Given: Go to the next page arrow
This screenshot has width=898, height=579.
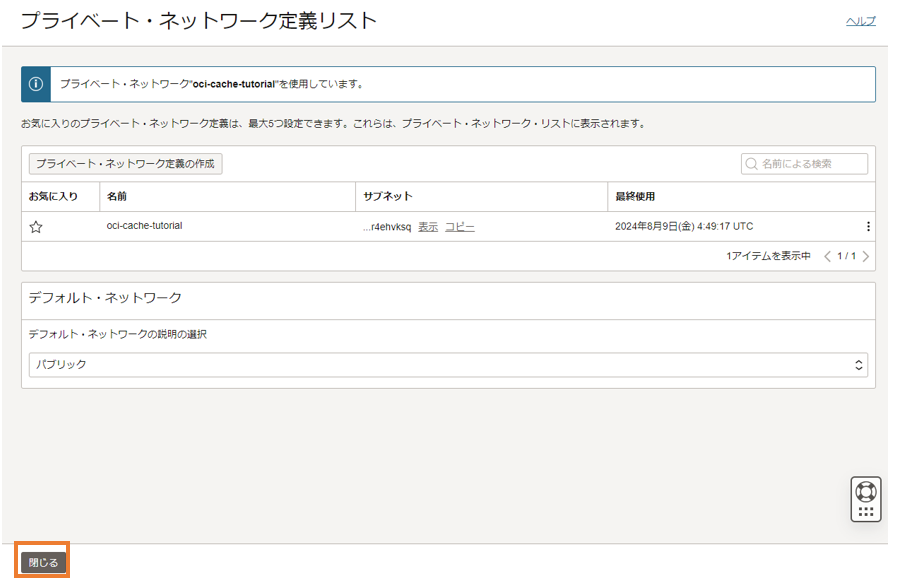Looking at the screenshot, I should pyautogui.click(x=865, y=256).
